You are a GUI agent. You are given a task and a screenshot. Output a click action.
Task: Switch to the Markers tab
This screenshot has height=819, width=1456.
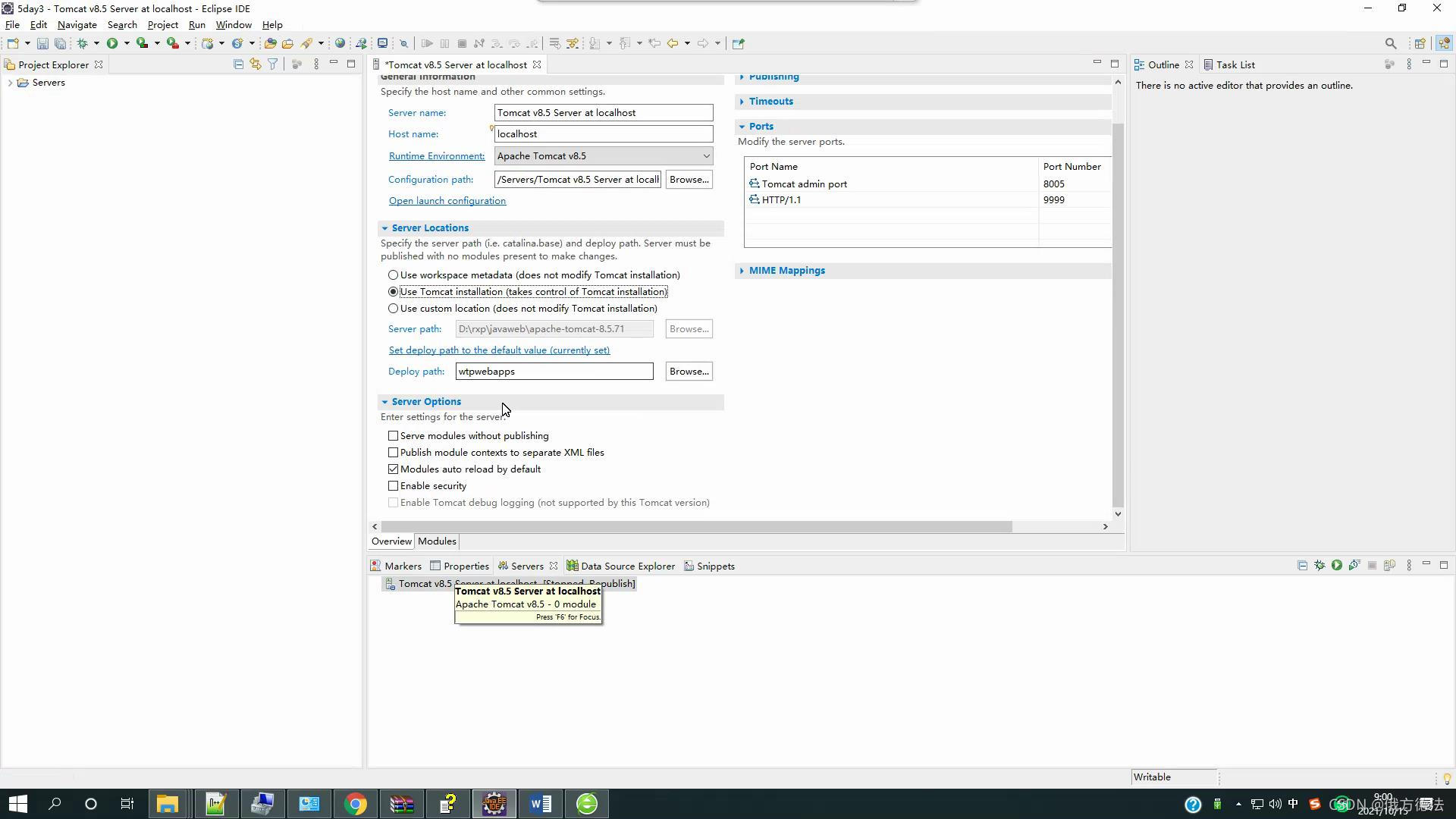(396, 566)
